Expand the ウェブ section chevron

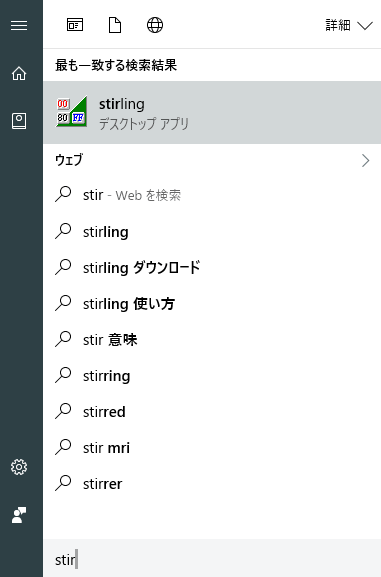click(365, 160)
